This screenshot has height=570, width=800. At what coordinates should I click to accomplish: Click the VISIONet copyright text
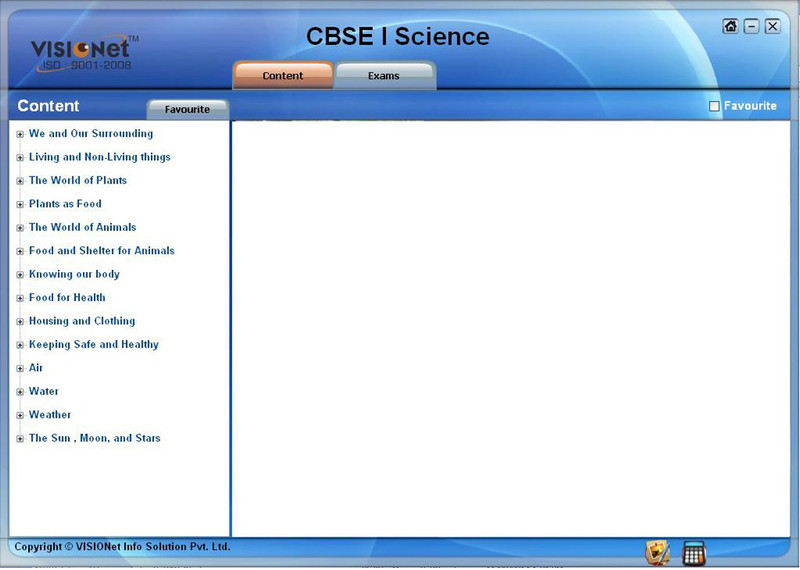point(122,547)
